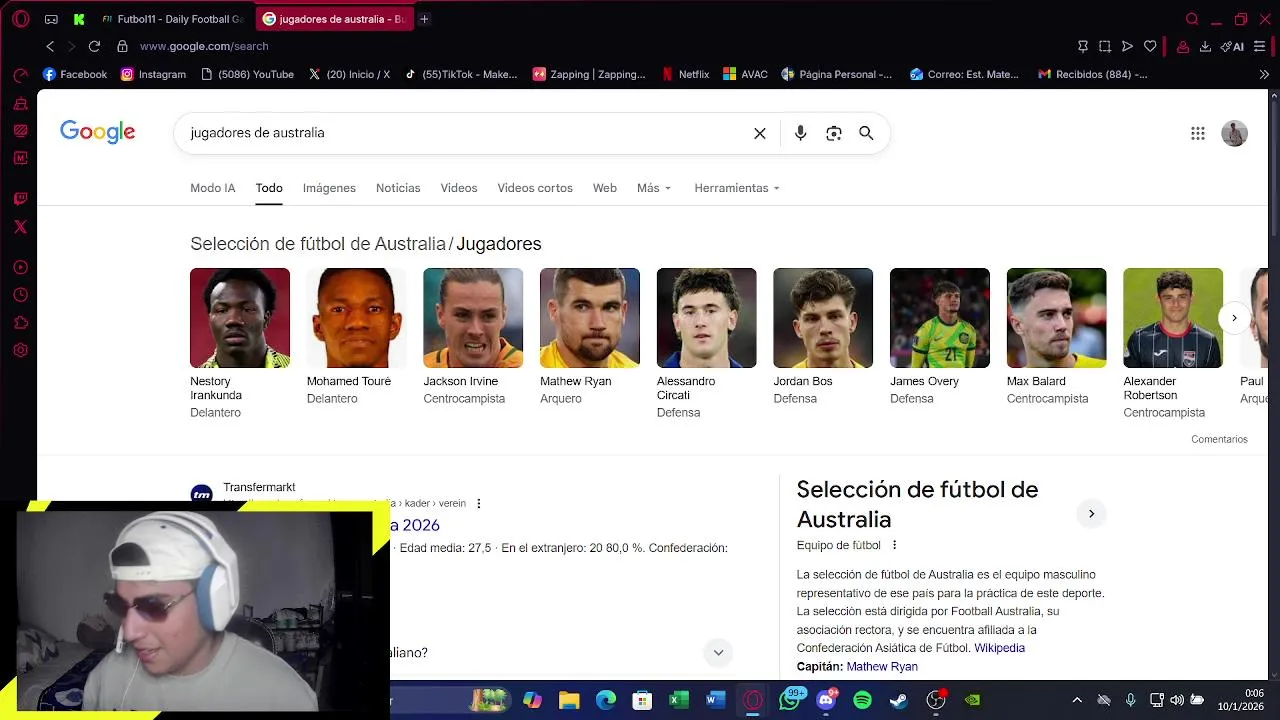Go back to the previous page
Viewport: 1280px width, 720px height.
pyautogui.click(x=50, y=46)
